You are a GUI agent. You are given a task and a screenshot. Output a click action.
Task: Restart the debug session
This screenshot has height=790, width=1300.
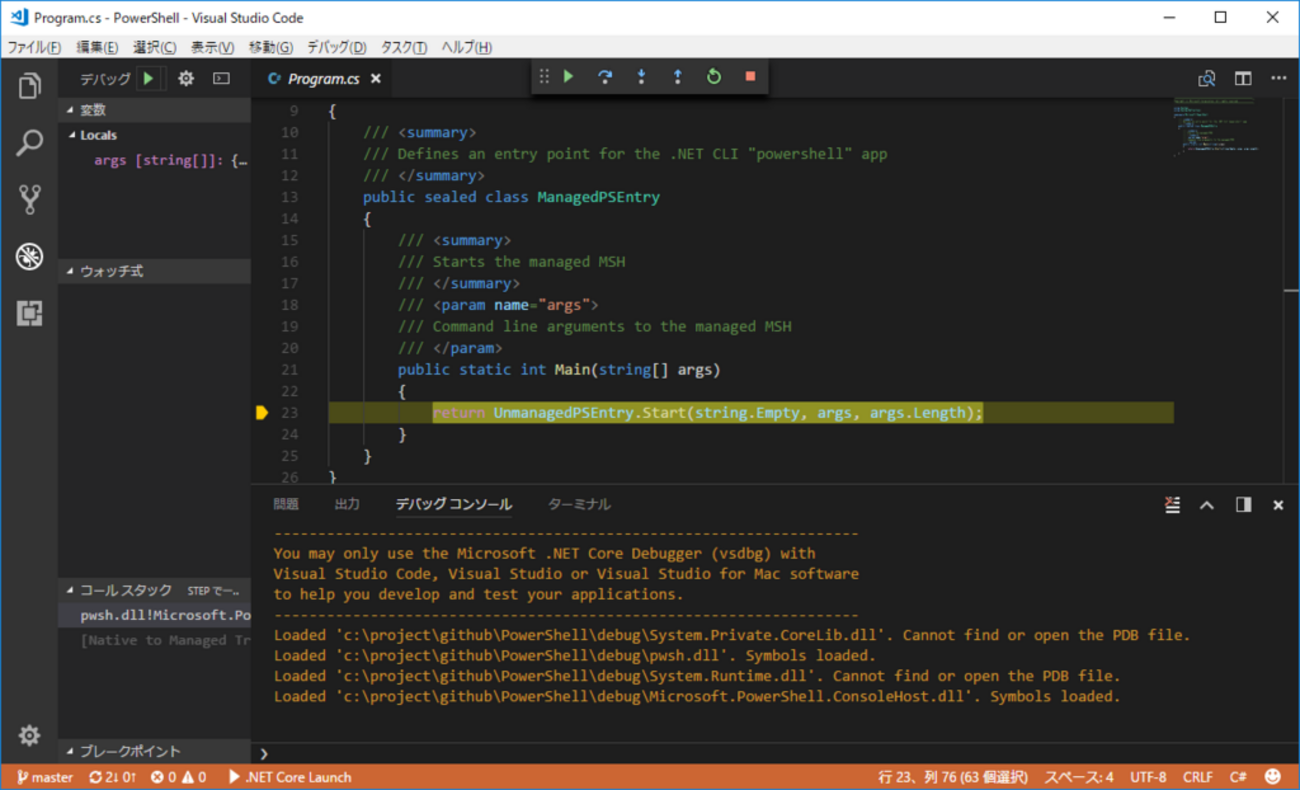coord(714,77)
